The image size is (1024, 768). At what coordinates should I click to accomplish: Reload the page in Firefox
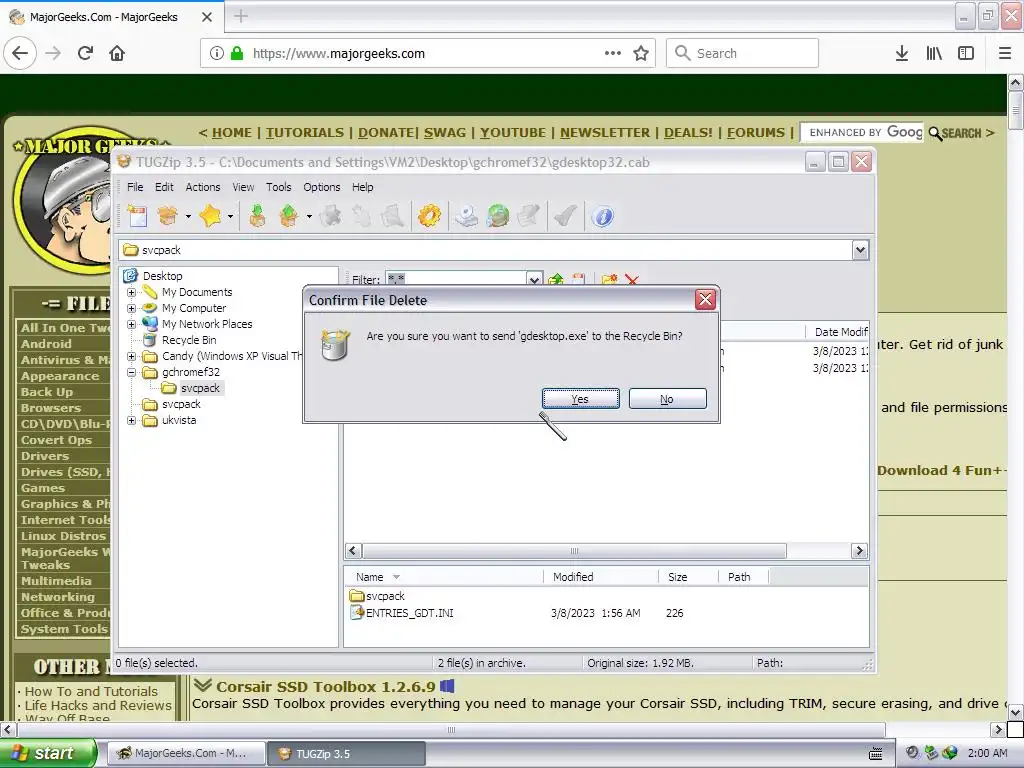pos(86,53)
